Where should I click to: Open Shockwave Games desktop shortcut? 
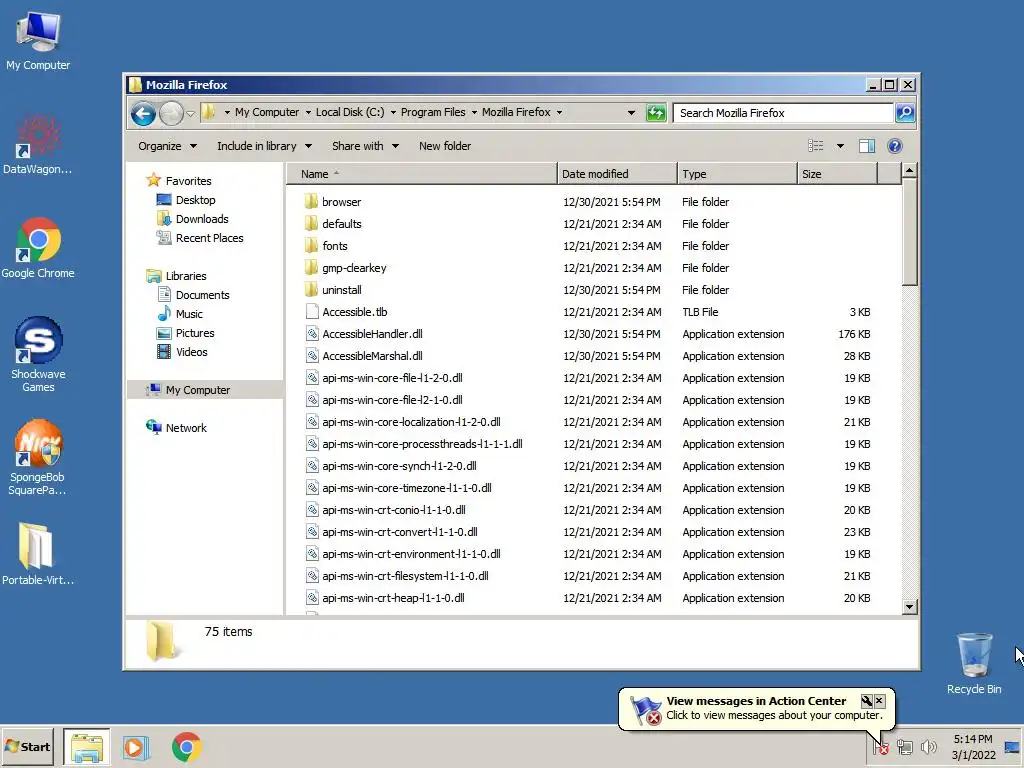[x=38, y=355]
